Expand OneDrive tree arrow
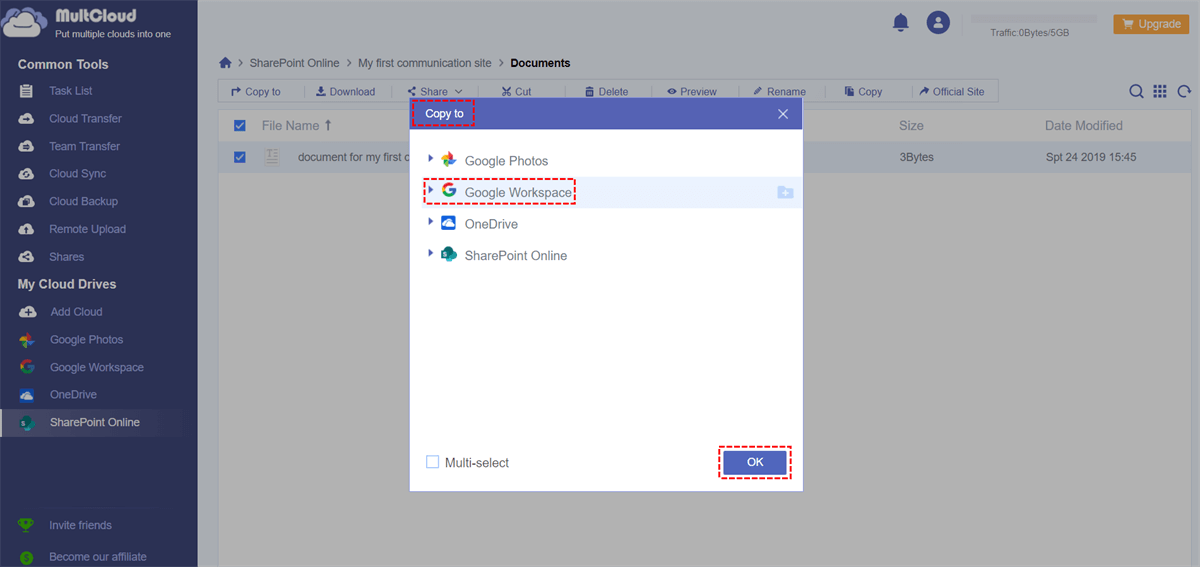The image size is (1200, 567). tap(431, 222)
